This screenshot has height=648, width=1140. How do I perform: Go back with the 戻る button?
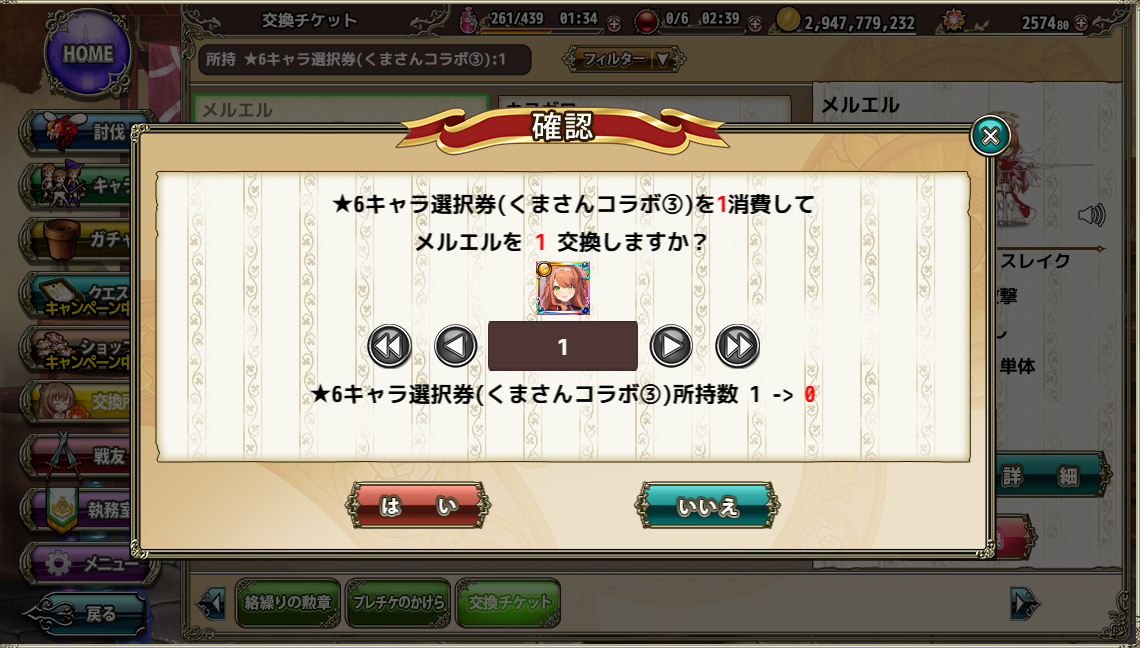click(86, 614)
